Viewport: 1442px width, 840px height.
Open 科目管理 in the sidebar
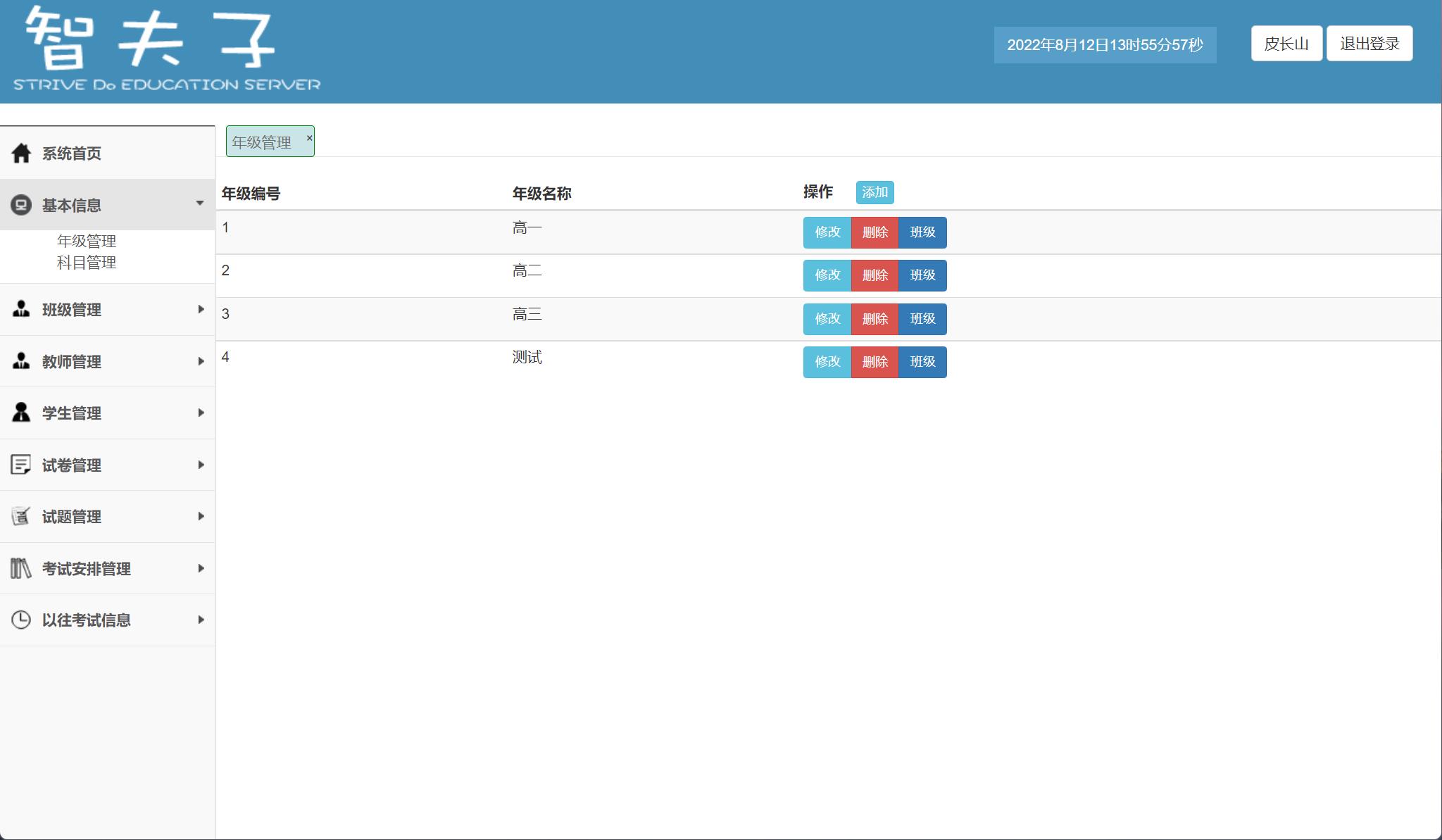tap(87, 263)
